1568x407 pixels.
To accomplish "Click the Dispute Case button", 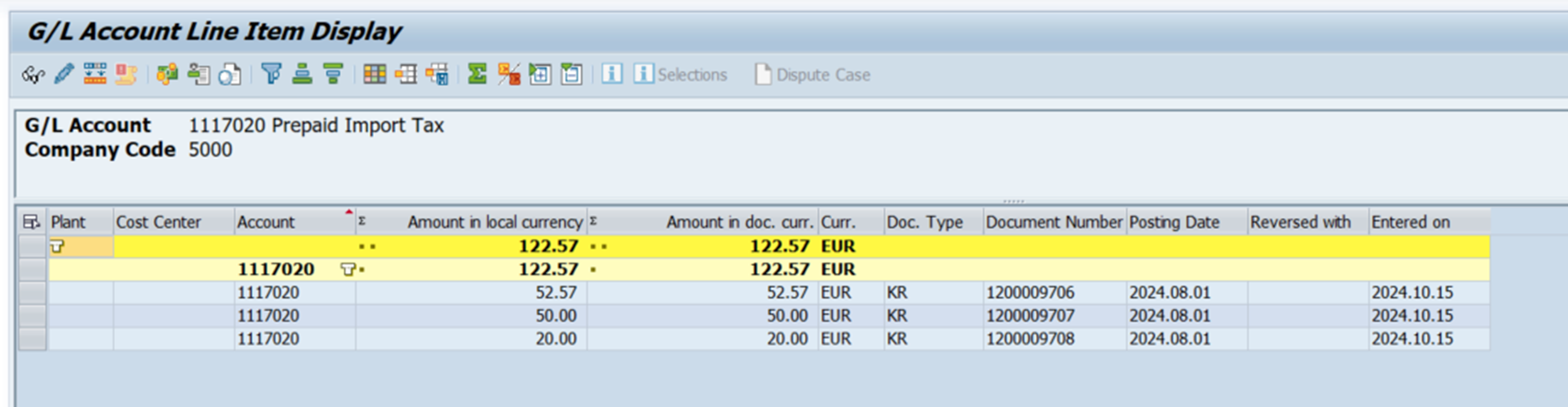I will (813, 74).
